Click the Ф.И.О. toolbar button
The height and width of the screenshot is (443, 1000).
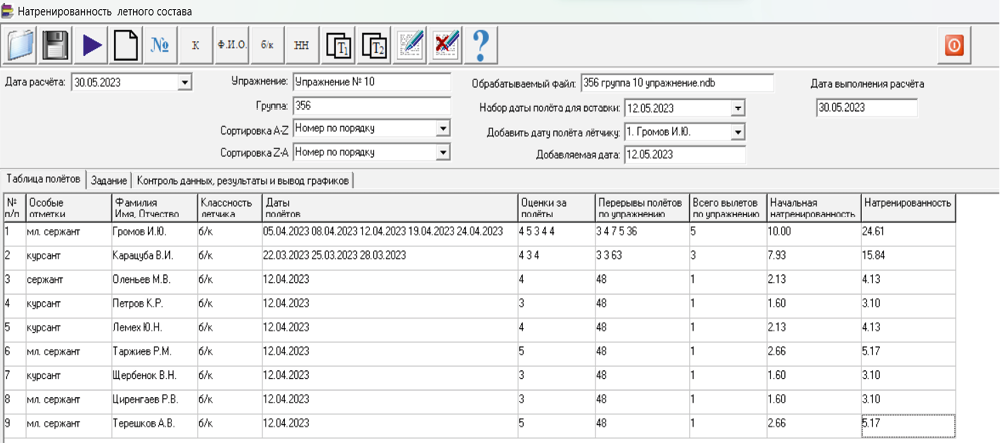click(232, 44)
